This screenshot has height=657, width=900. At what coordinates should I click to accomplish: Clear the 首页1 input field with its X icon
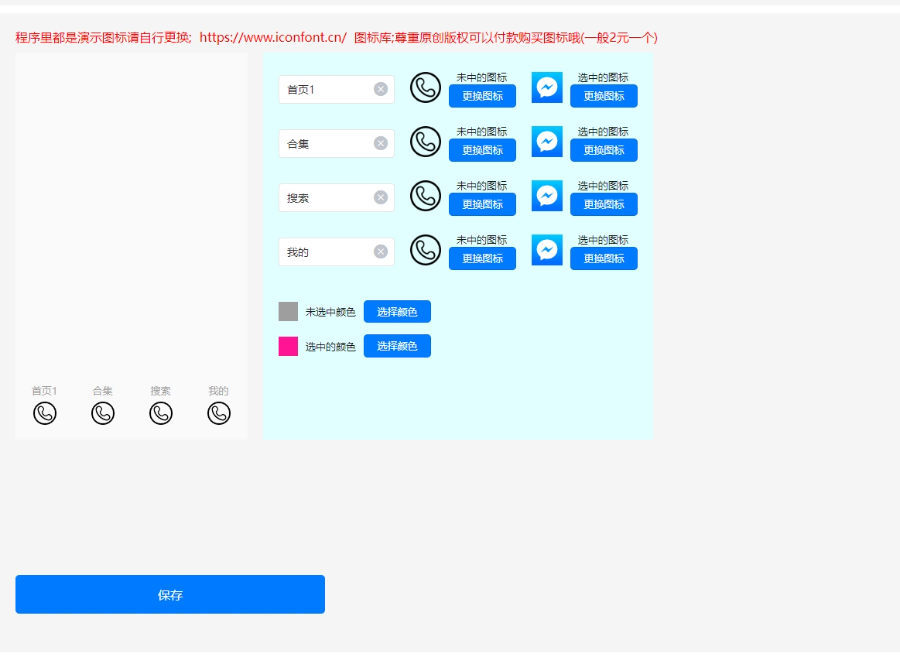381,89
